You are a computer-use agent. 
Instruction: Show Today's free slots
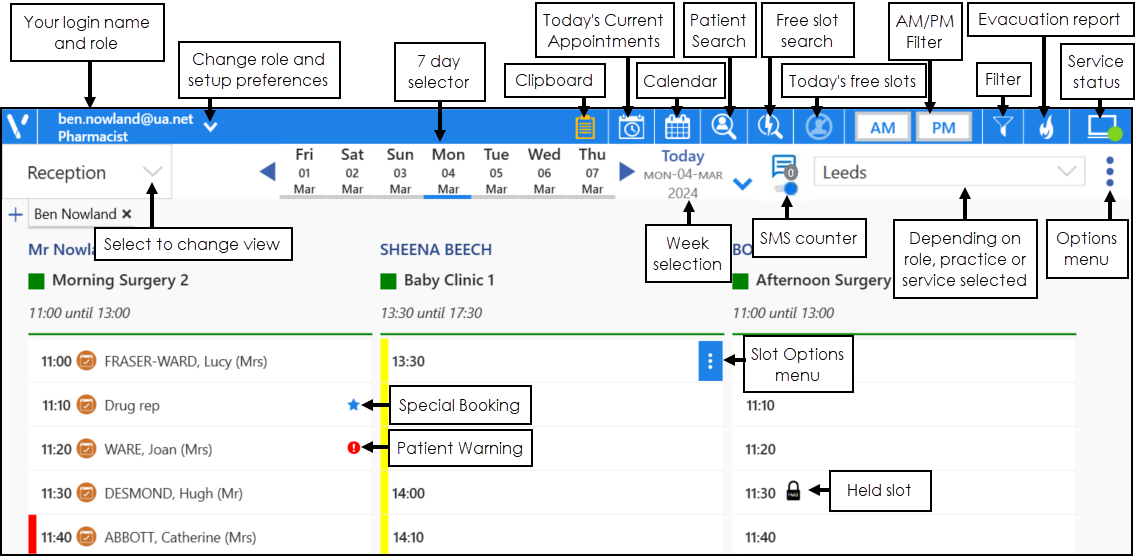(819, 127)
